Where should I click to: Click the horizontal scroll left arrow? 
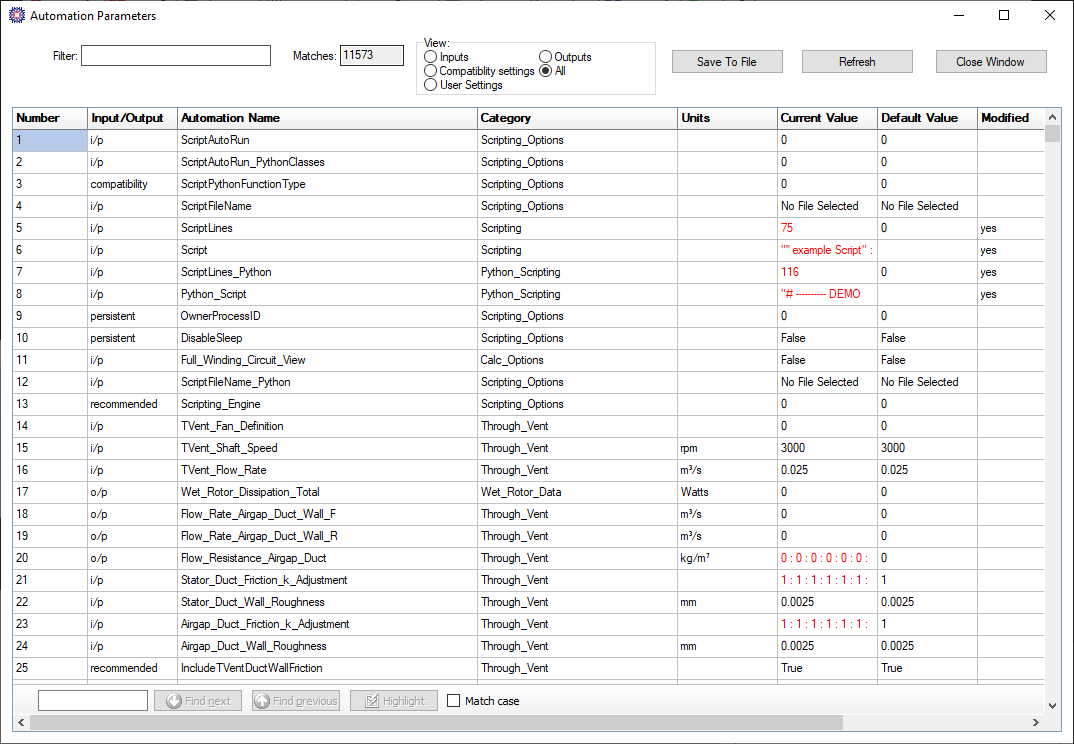pos(21,722)
